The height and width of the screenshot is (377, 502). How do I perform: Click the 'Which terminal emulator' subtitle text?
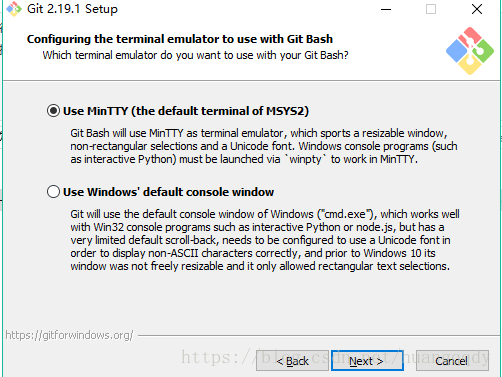(x=195, y=55)
